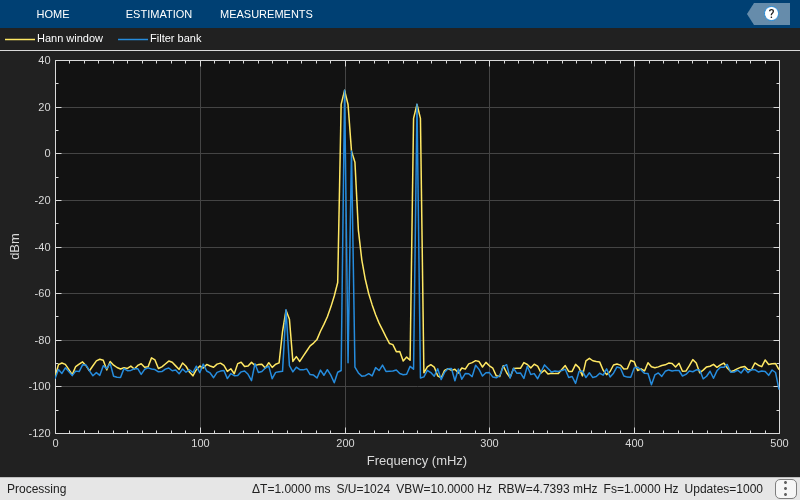Viewport: 800px width, 500px height.
Task: Click the RBW=4.7393 mHz status readout
Action: tap(547, 489)
